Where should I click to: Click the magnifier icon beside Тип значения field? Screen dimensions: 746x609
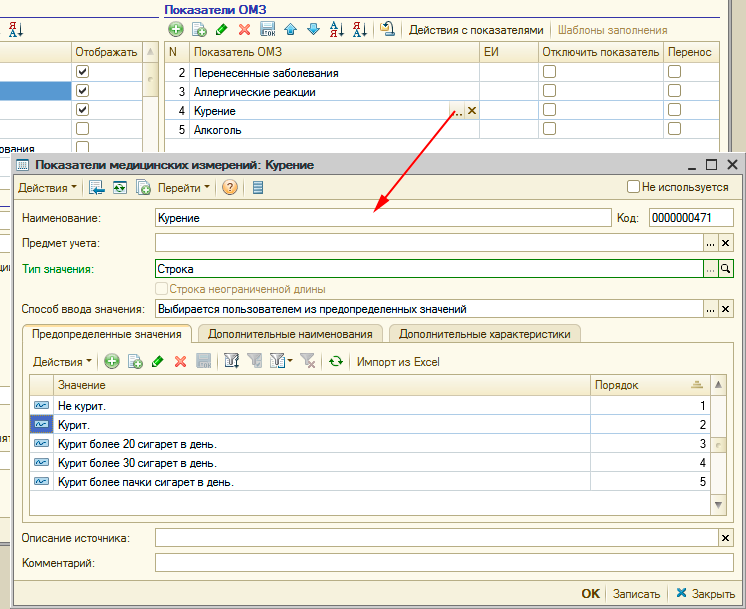pos(727,269)
